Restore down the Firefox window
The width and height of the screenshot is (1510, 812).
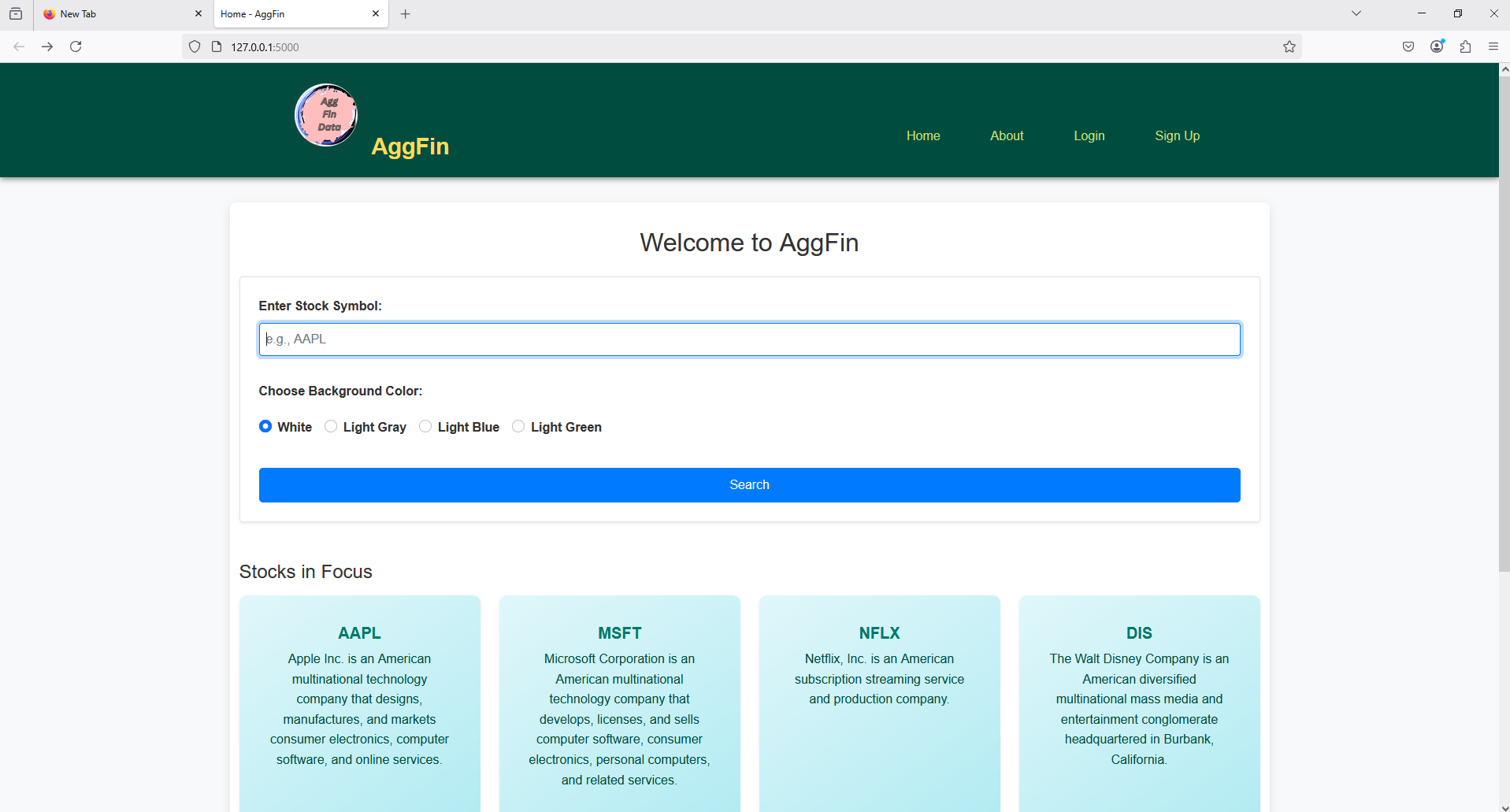(x=1458, y=13)
